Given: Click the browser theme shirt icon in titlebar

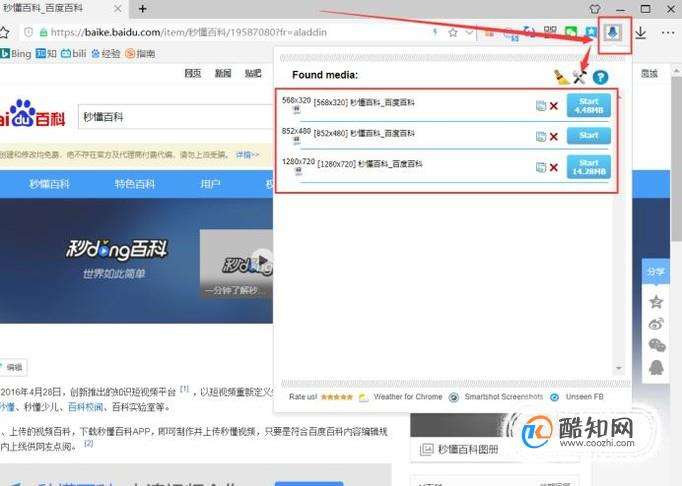Looking at the screenshot, I should pos(595,9).
